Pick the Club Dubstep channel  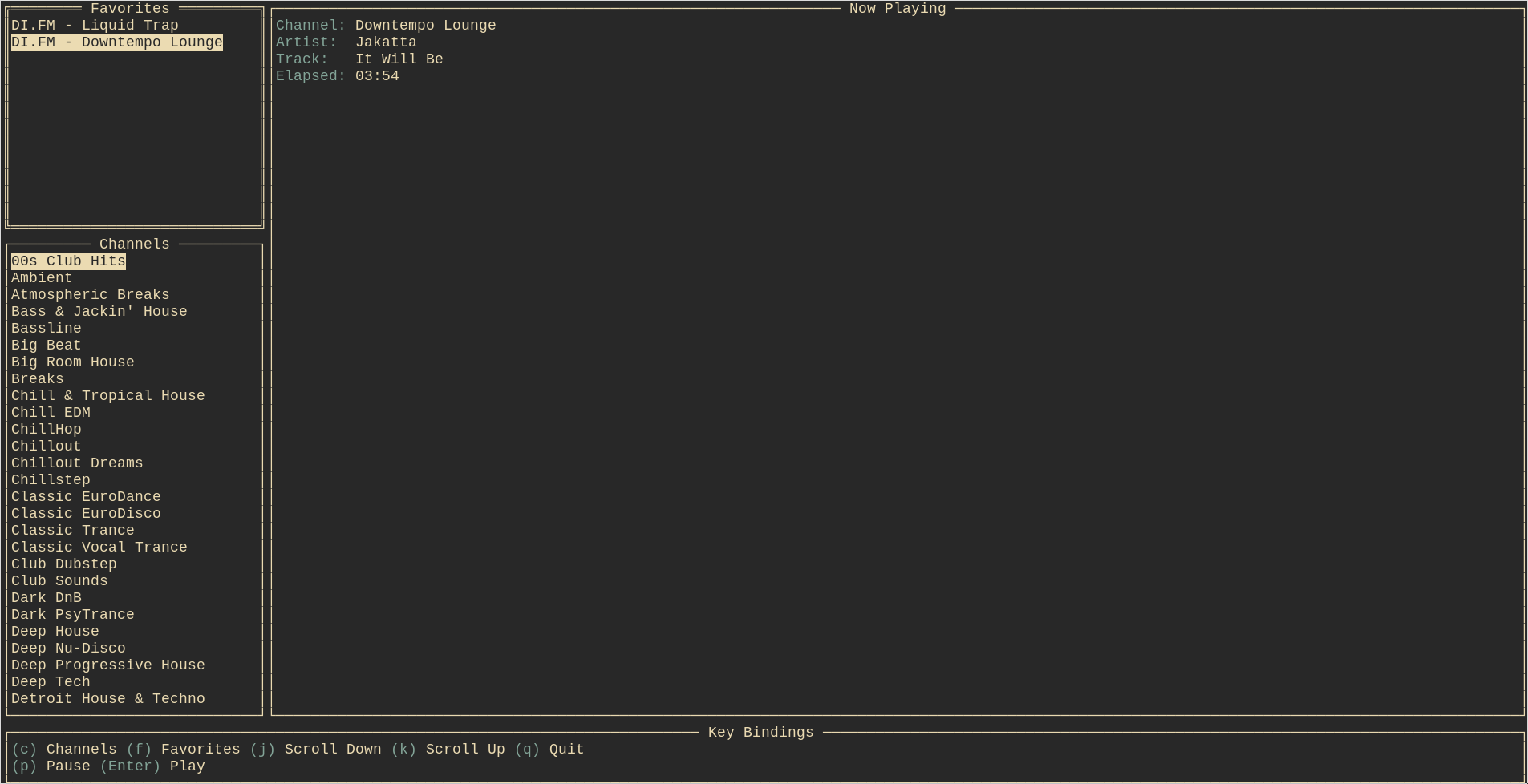(x=64, y=564)
